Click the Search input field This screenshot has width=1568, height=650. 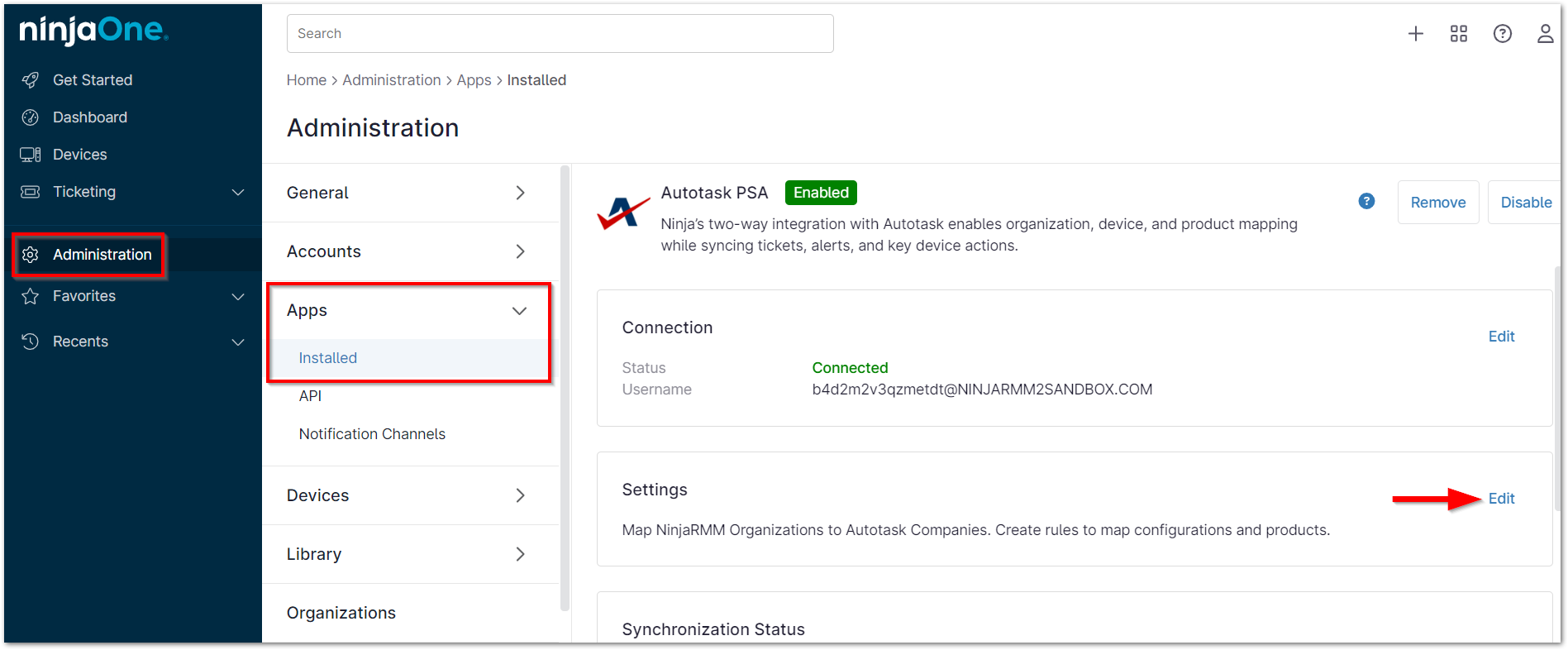pos(560,34)
